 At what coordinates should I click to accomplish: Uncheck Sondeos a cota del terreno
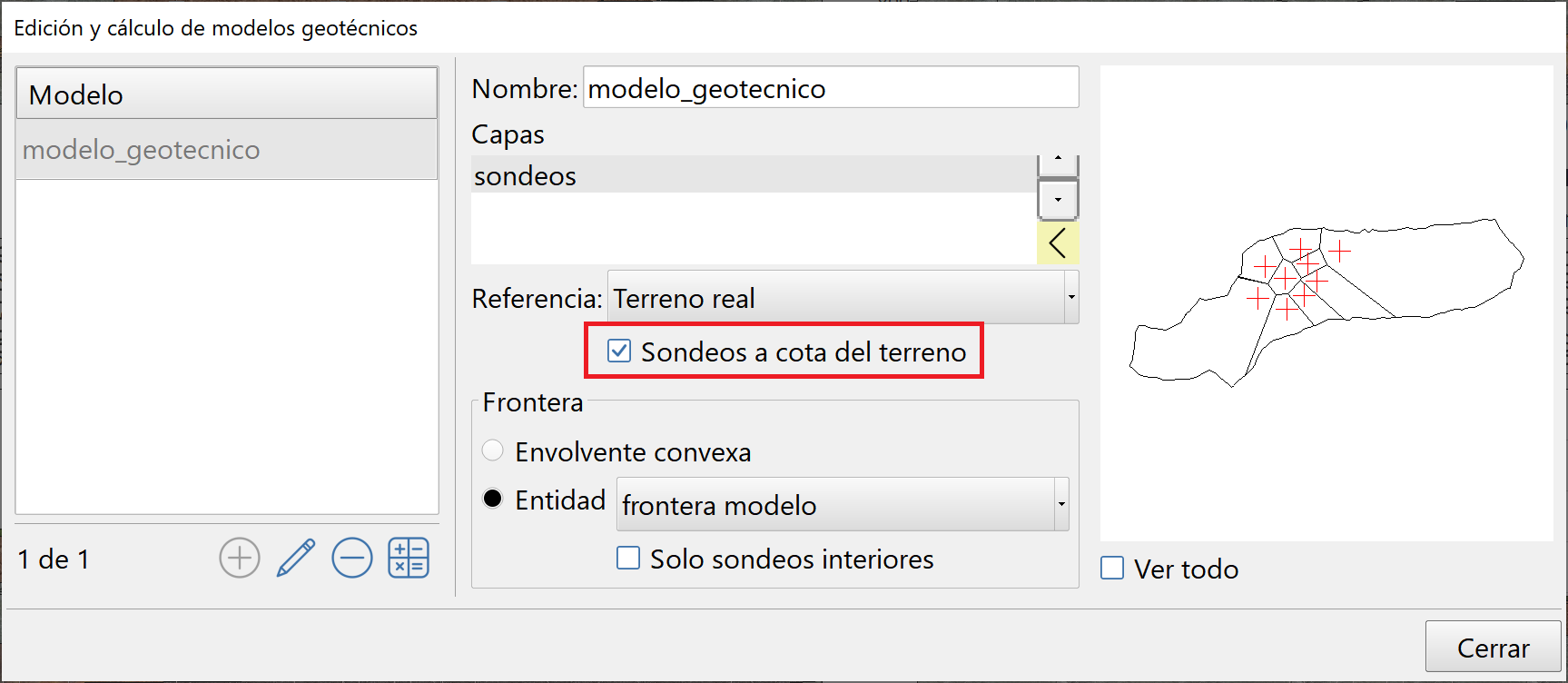619,351
